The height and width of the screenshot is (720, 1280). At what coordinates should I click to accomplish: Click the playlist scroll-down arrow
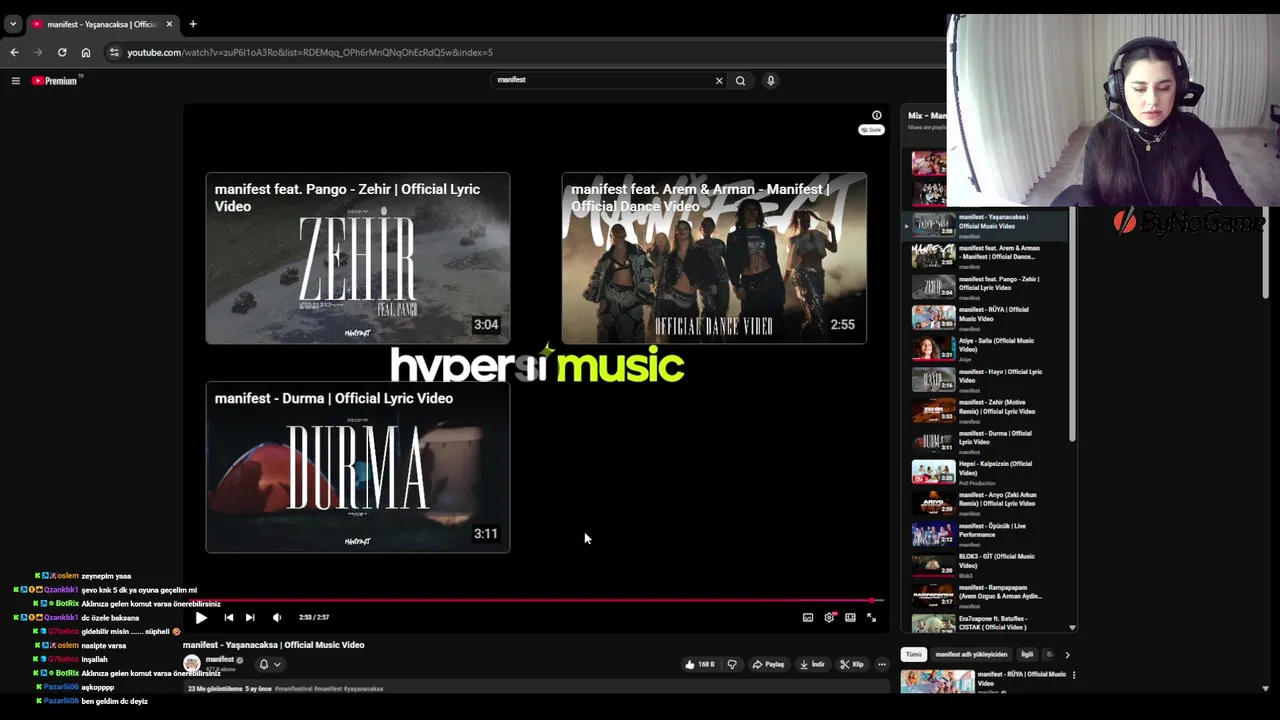tap(1072, 628)
